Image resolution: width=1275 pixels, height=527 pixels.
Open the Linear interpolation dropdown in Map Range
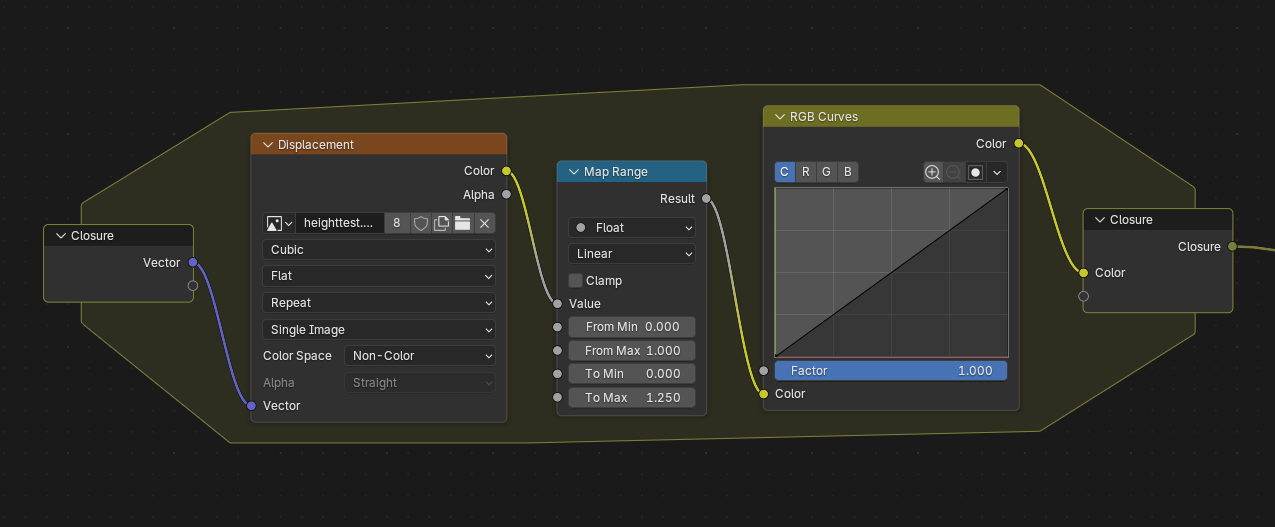(x=632, y=254)
